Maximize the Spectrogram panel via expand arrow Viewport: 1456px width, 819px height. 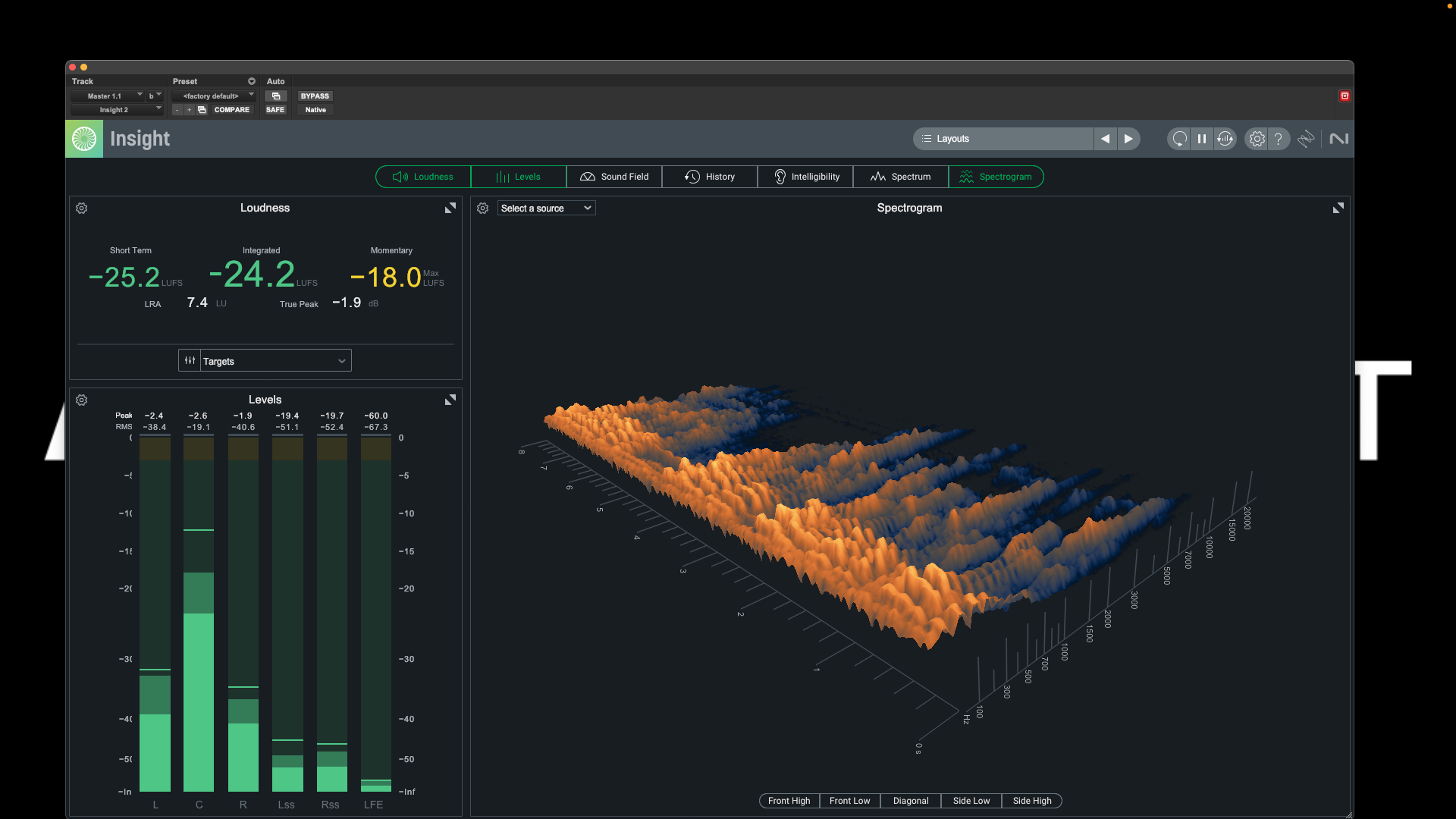click(1338, 208)
